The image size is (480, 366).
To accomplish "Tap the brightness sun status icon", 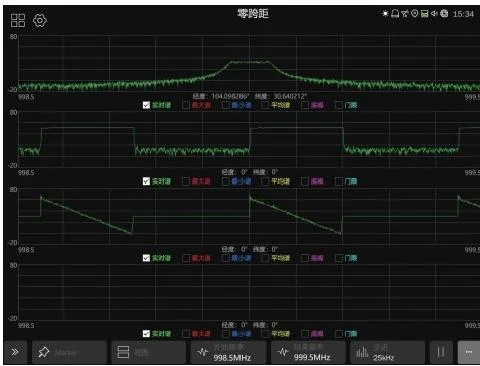I will click(385, 14).
